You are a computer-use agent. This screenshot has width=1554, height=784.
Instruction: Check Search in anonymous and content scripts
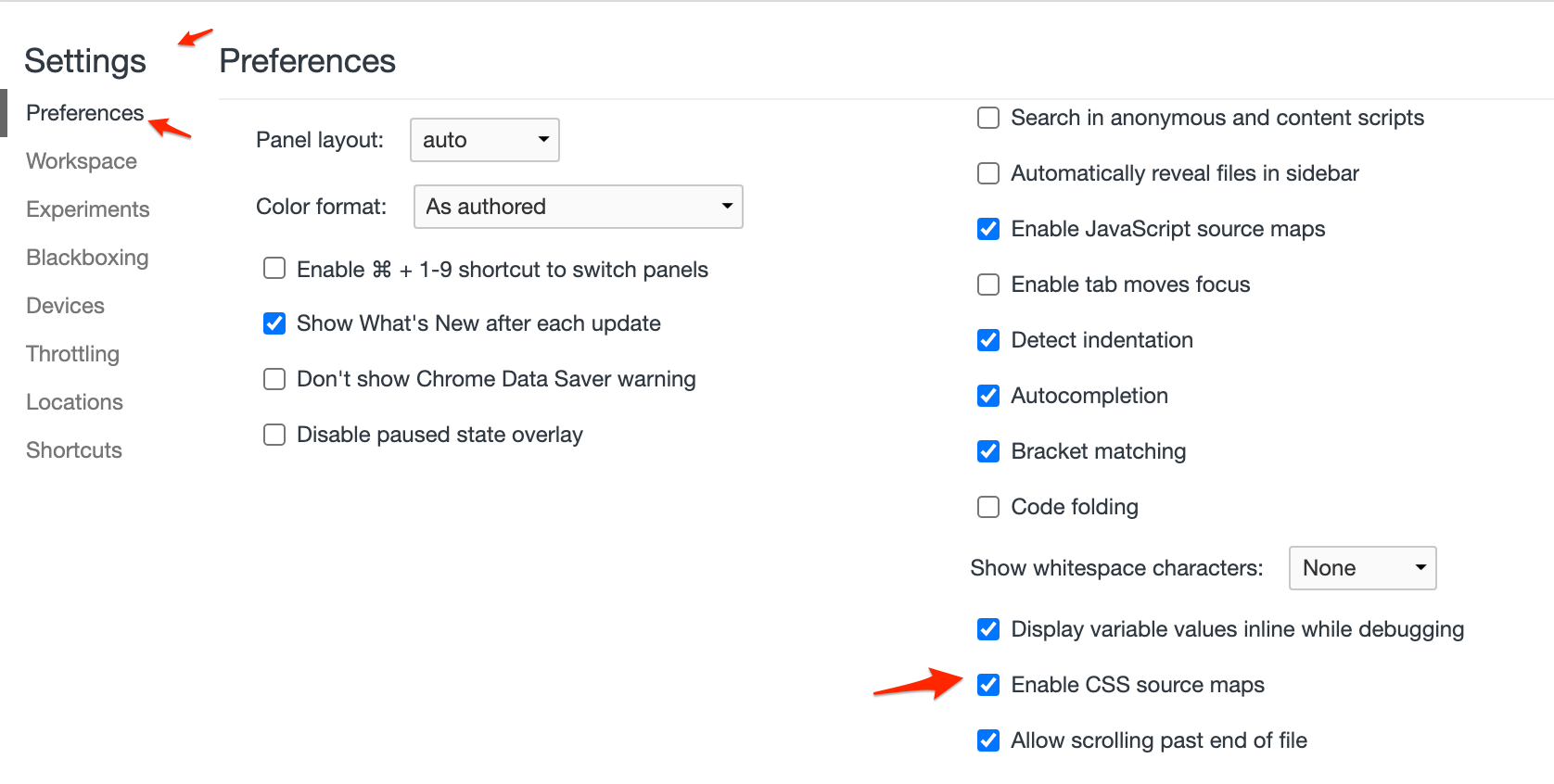point(988,118)
